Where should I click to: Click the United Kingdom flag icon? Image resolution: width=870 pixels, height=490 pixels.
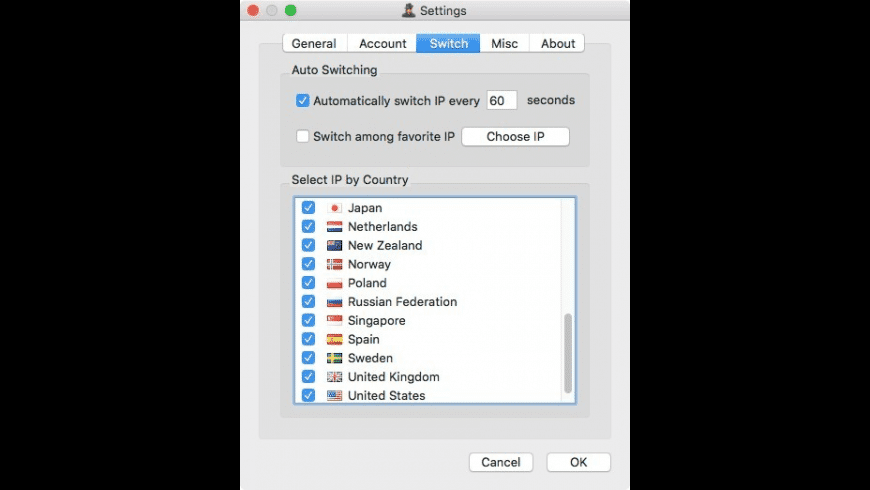coord(334,377)
